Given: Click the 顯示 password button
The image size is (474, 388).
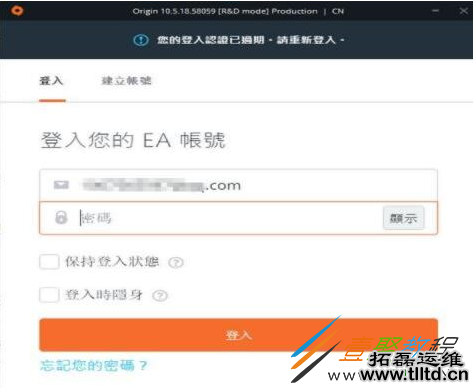Looking at the screenshot, I should (403, 218).
